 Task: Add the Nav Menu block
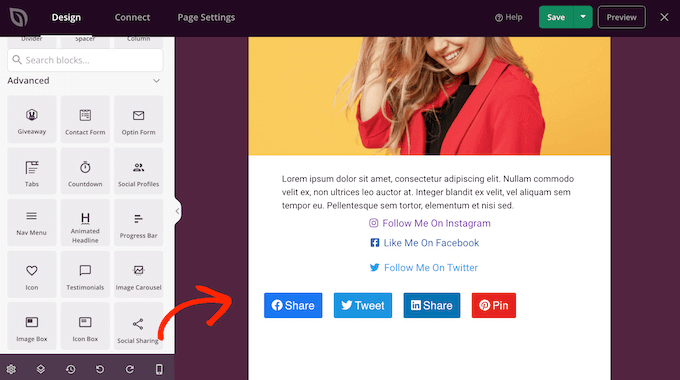coord(32,223)
